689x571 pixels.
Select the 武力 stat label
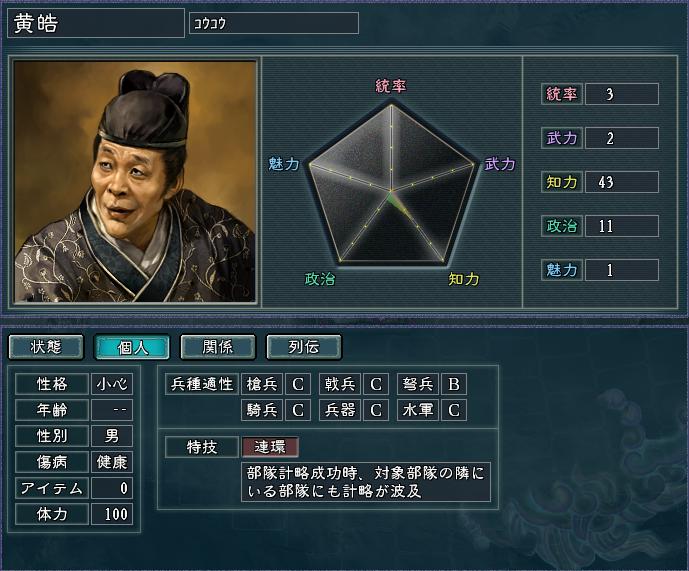[x=562, y=138]
